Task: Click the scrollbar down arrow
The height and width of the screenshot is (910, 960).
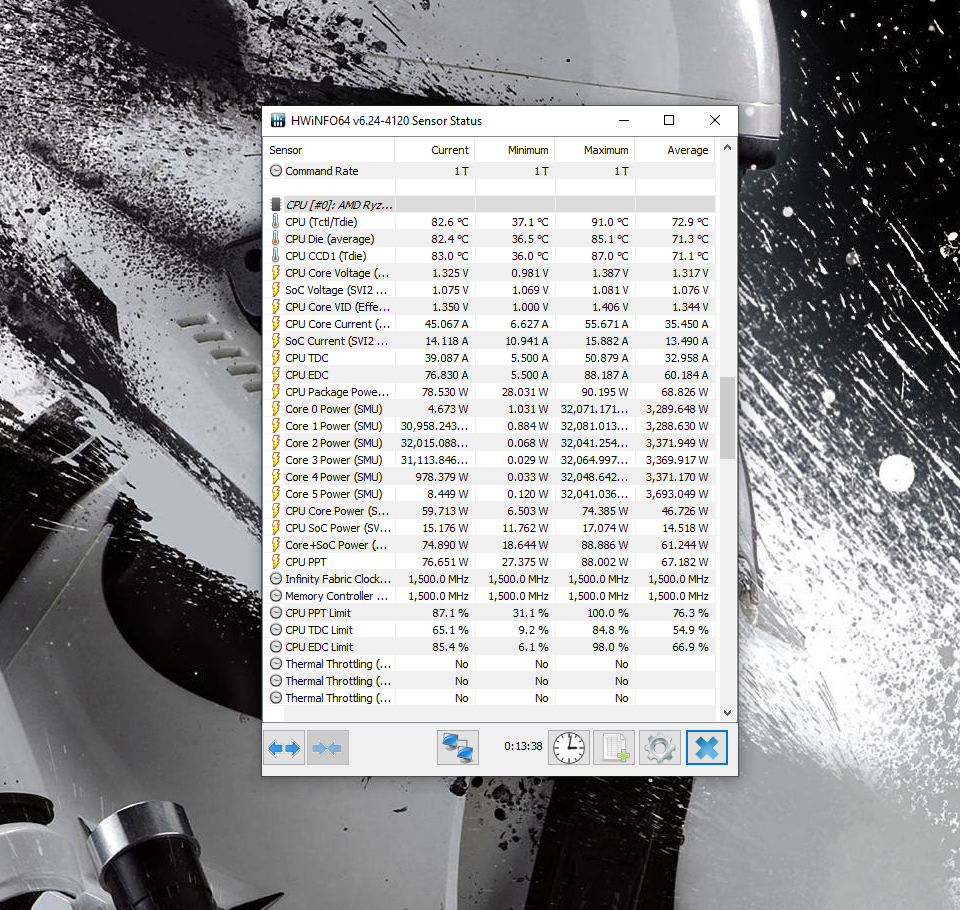Action: (x=727, y=713)
